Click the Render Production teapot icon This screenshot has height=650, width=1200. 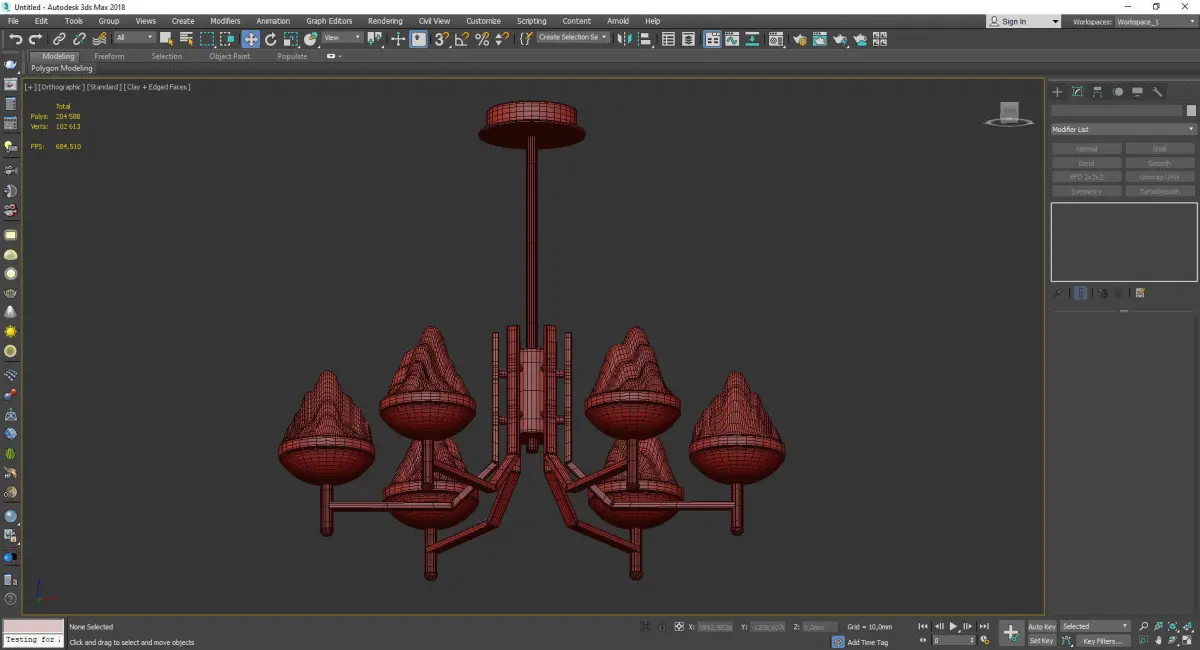(840, 39)
